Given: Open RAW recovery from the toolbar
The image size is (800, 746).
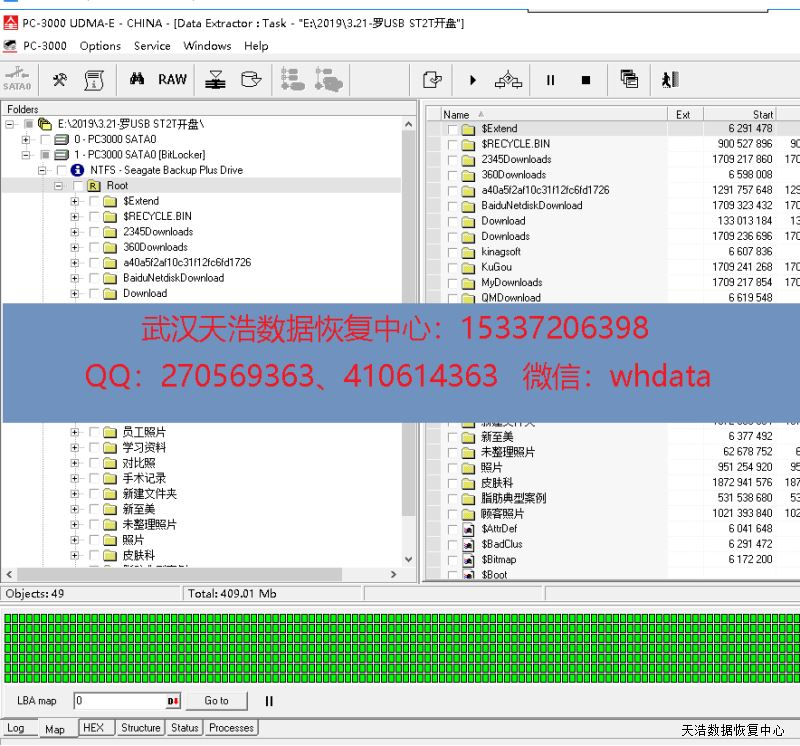Looking at the screenshot, I should (172, 80).
